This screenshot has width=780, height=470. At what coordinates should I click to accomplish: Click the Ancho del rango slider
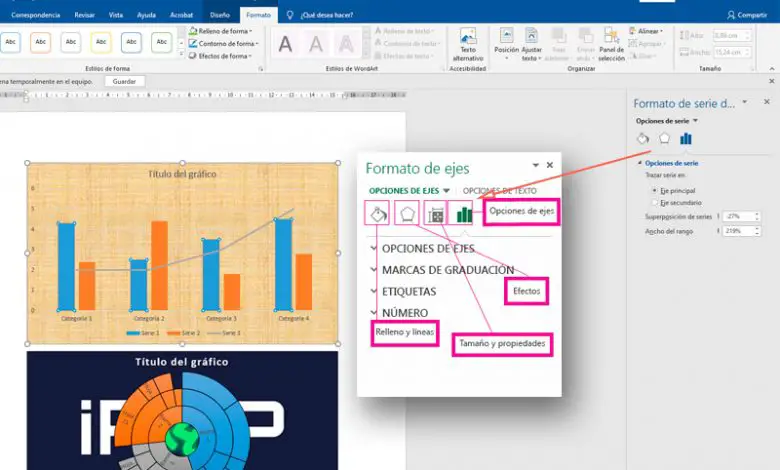tap(718, 231)
